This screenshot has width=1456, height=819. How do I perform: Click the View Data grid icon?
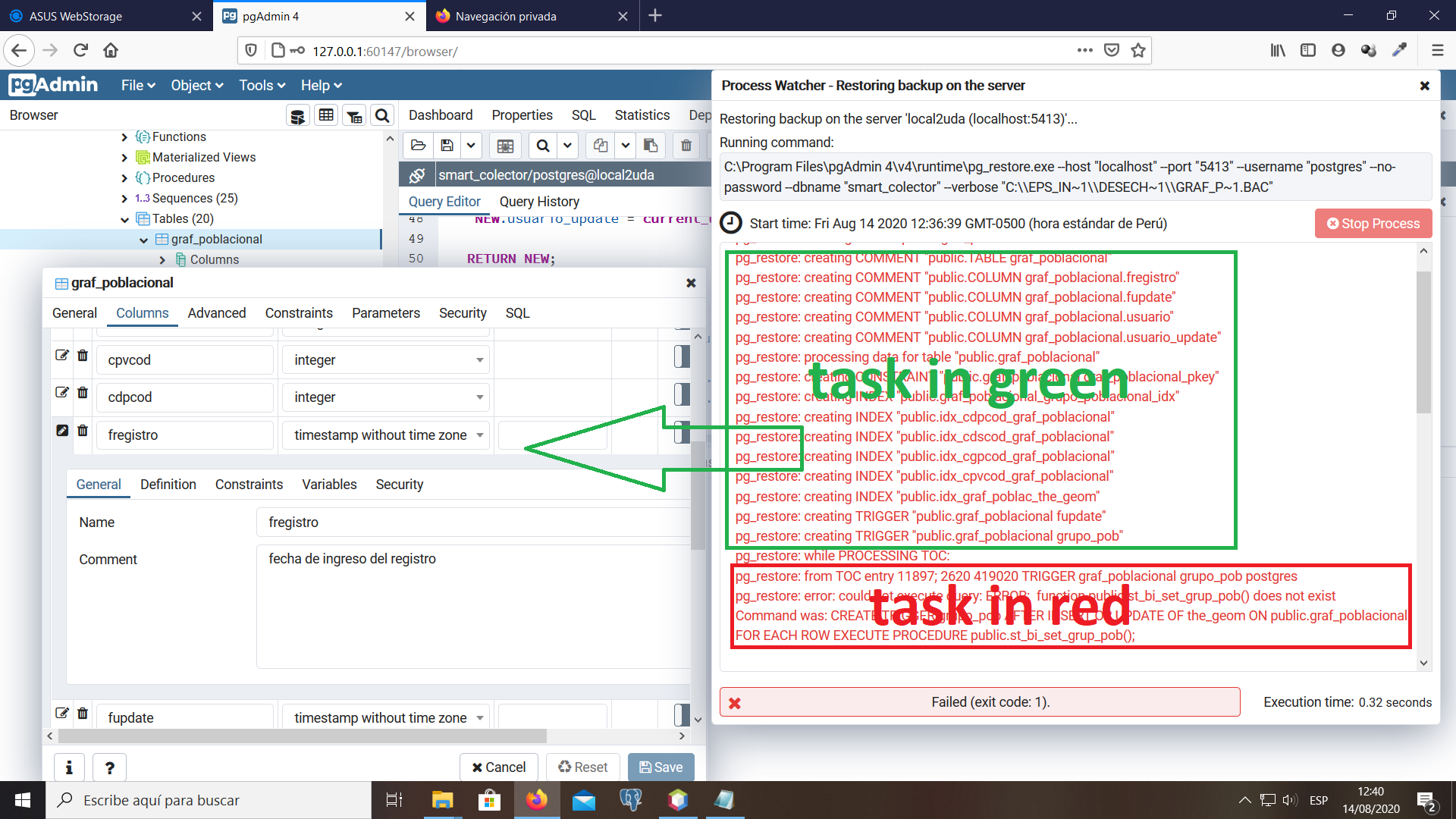(x=326, y=115)
